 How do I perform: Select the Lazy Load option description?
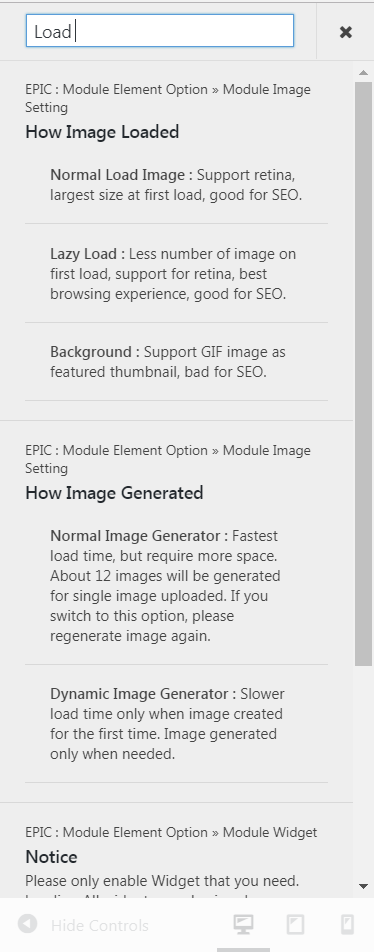173,273
